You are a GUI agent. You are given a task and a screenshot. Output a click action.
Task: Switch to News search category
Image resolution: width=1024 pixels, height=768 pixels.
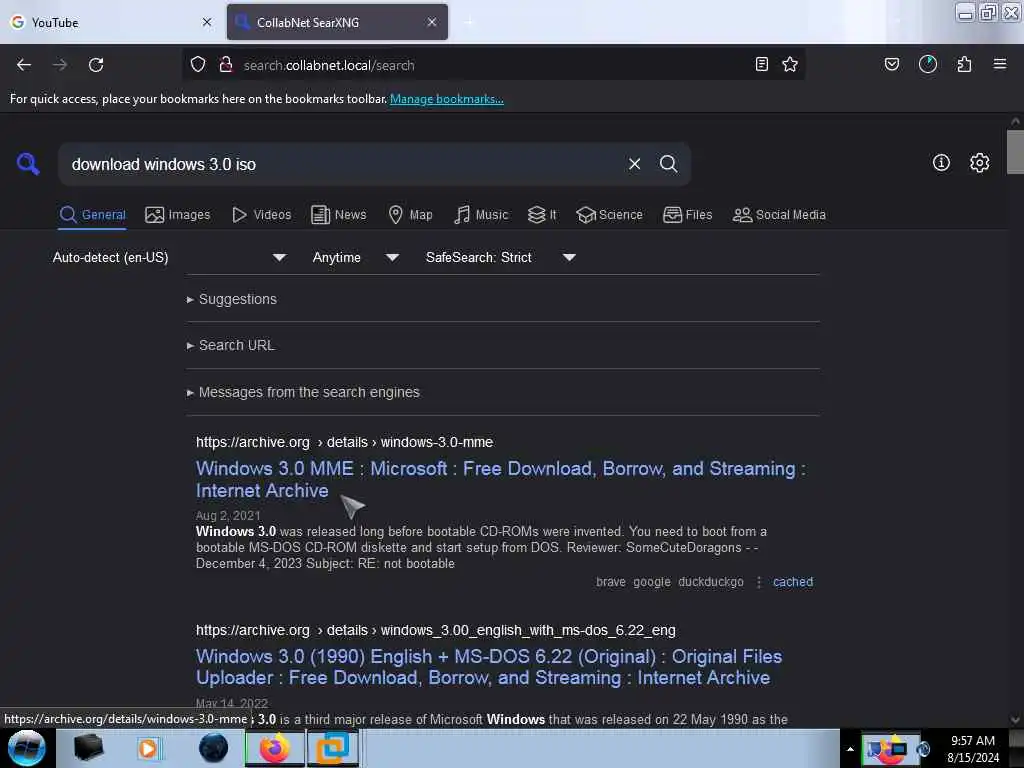tap(338, 215)
